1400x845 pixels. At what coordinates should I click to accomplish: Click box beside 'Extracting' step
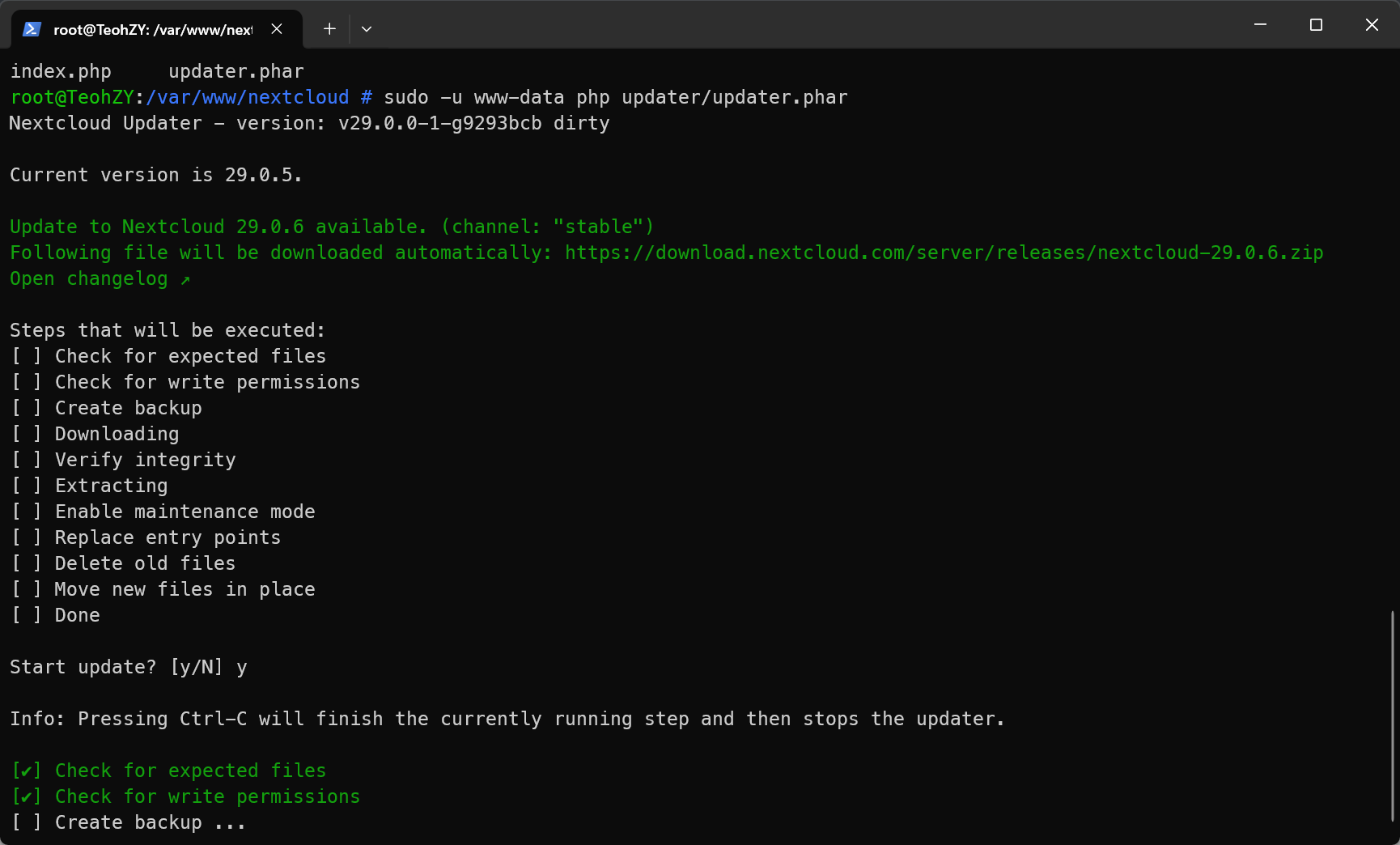tap(27, 486)
